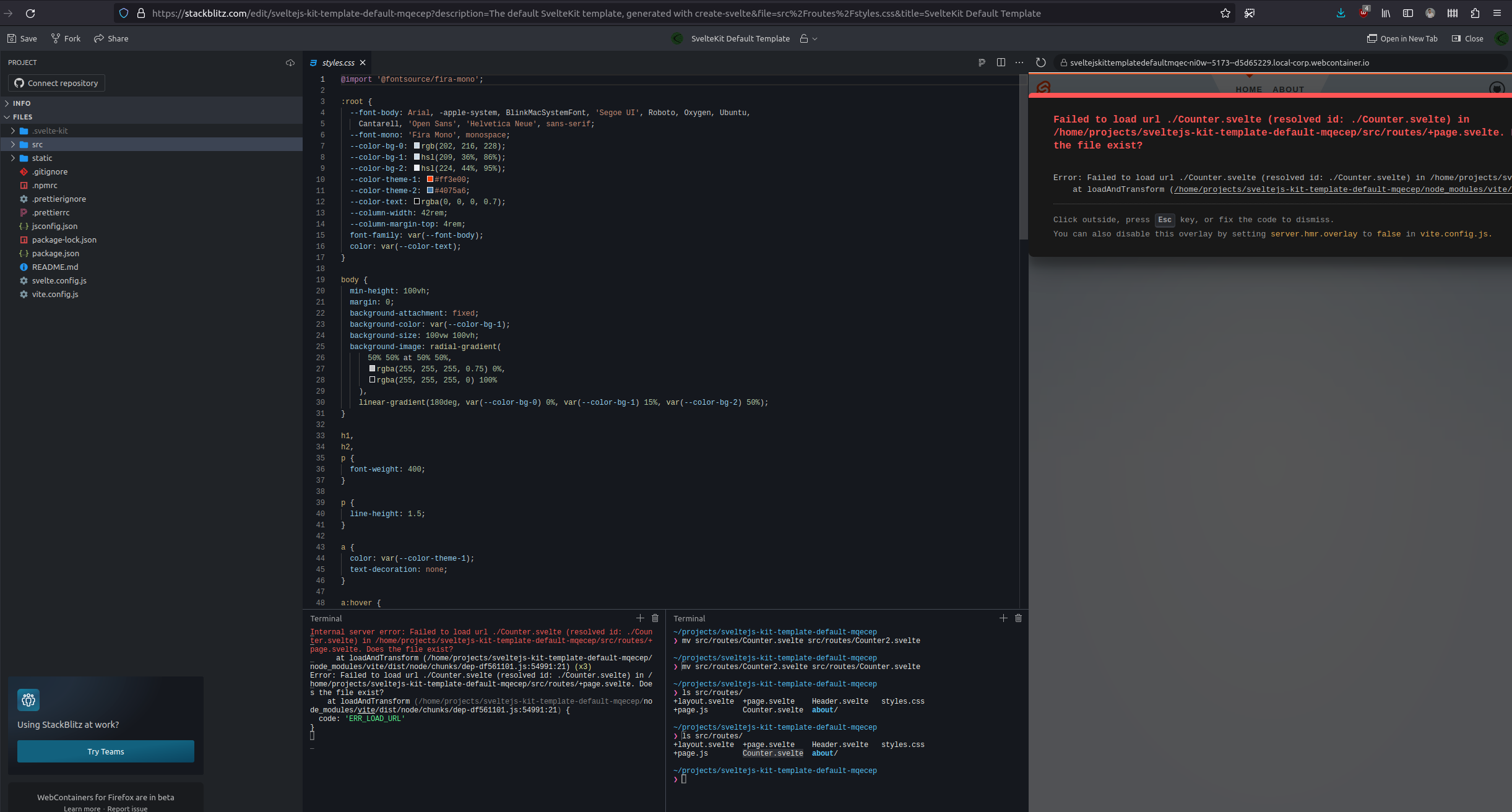Select the styles.css editor tab

click(339, 62)
